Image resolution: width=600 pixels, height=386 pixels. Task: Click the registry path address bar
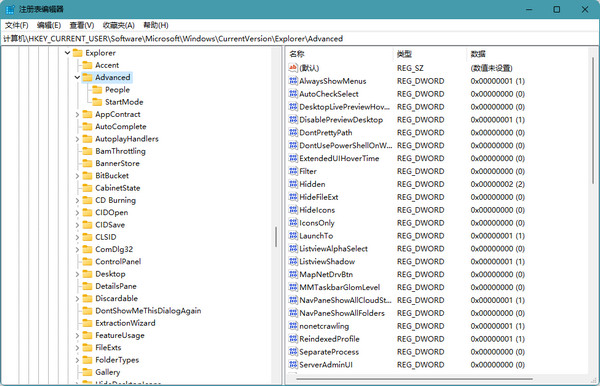tap(300, 39)
